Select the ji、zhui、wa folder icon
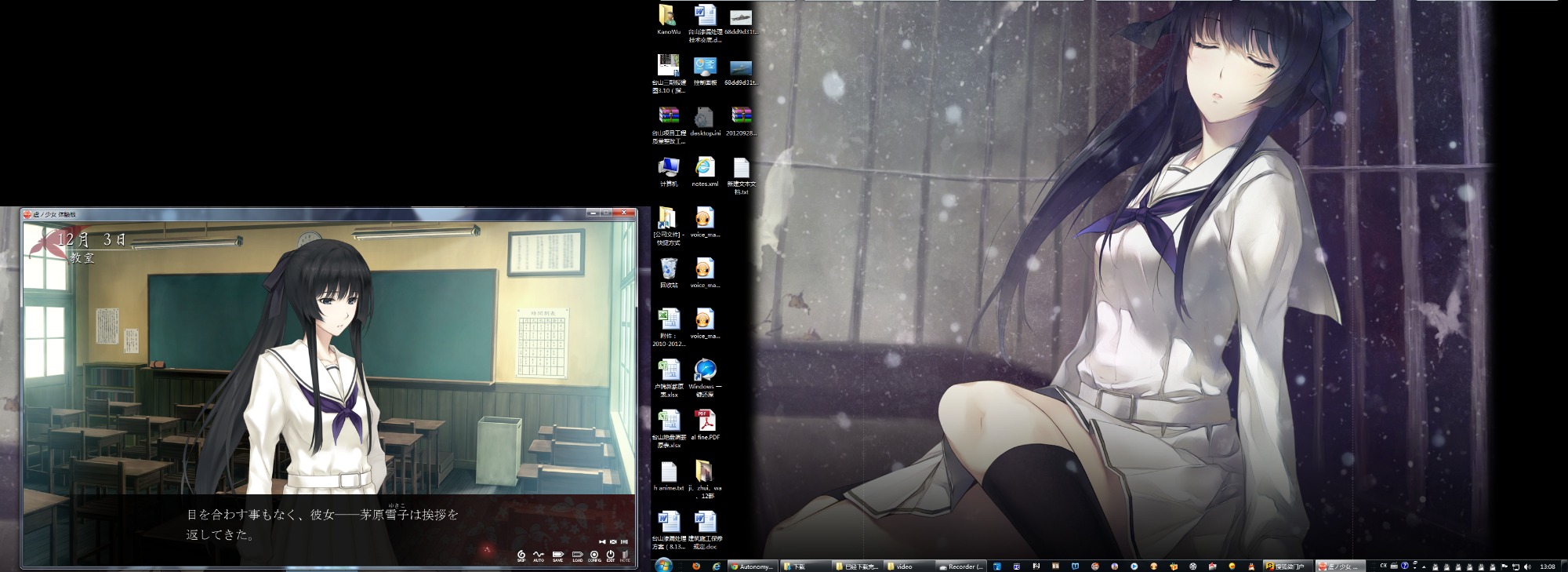This screenshot has height=572, width=1568. pos(705,480)
